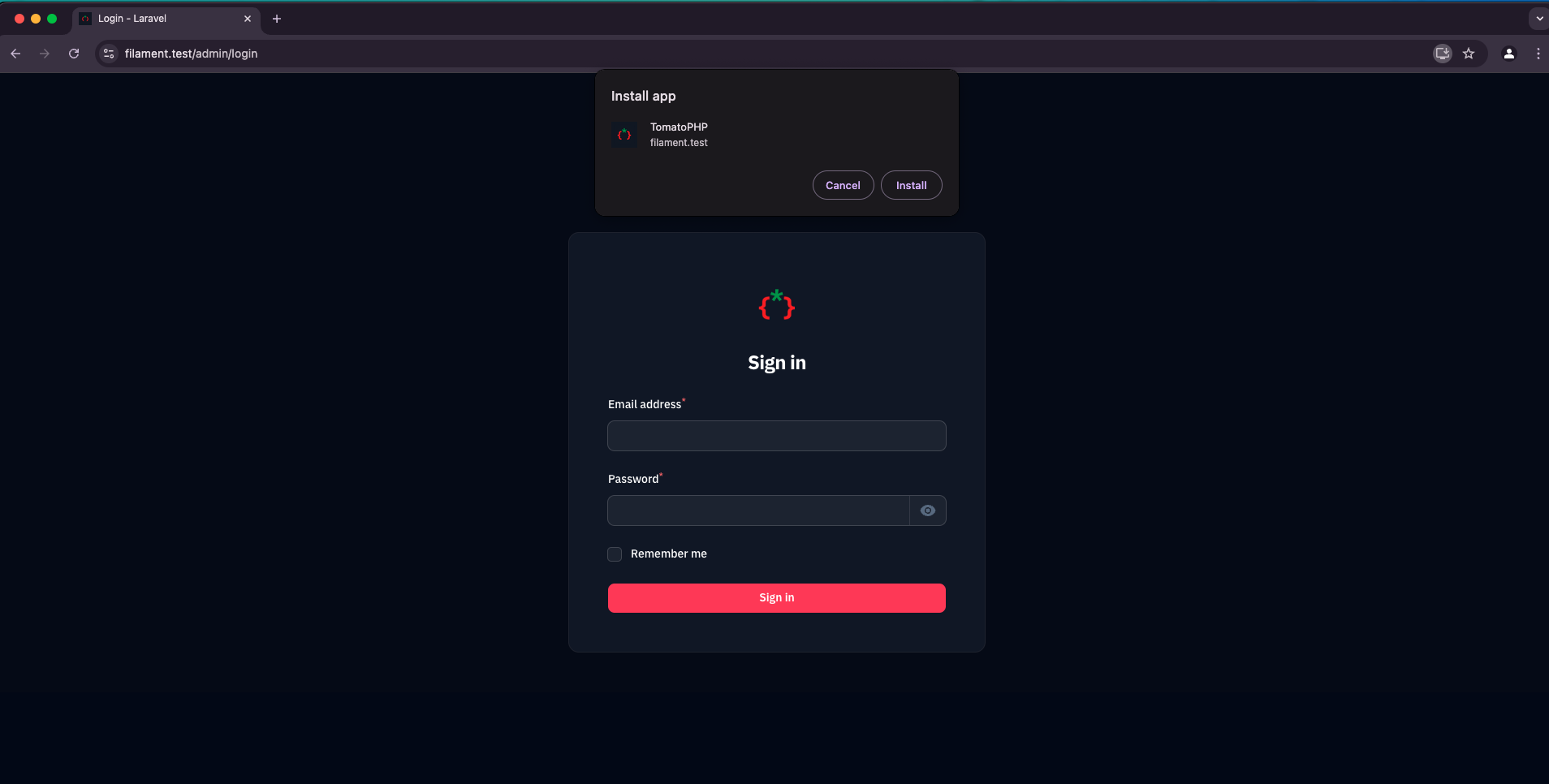1549x784 pixels.
Task: Cancel the Install app popup
Action: coord(844,185)
